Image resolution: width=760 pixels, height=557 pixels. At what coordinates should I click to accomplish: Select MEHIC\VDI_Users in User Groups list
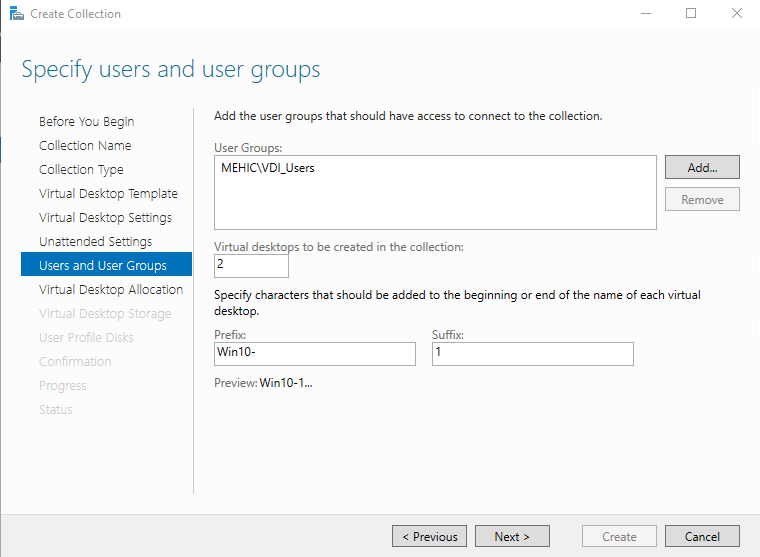tap(268, 169)
